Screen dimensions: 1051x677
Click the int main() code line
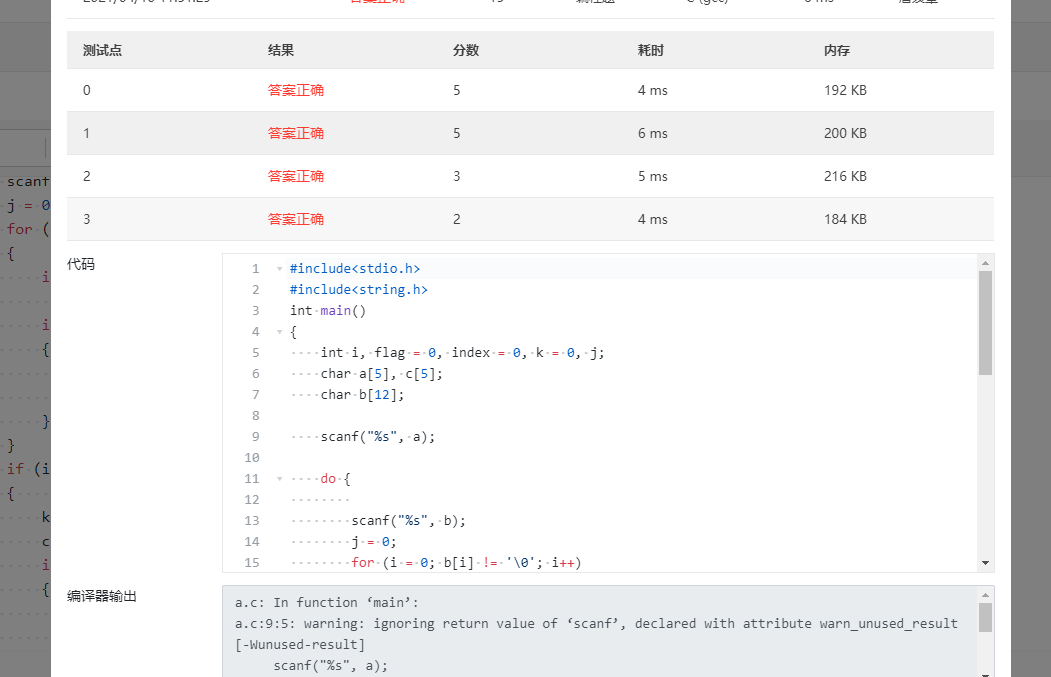tap(328, 310)
